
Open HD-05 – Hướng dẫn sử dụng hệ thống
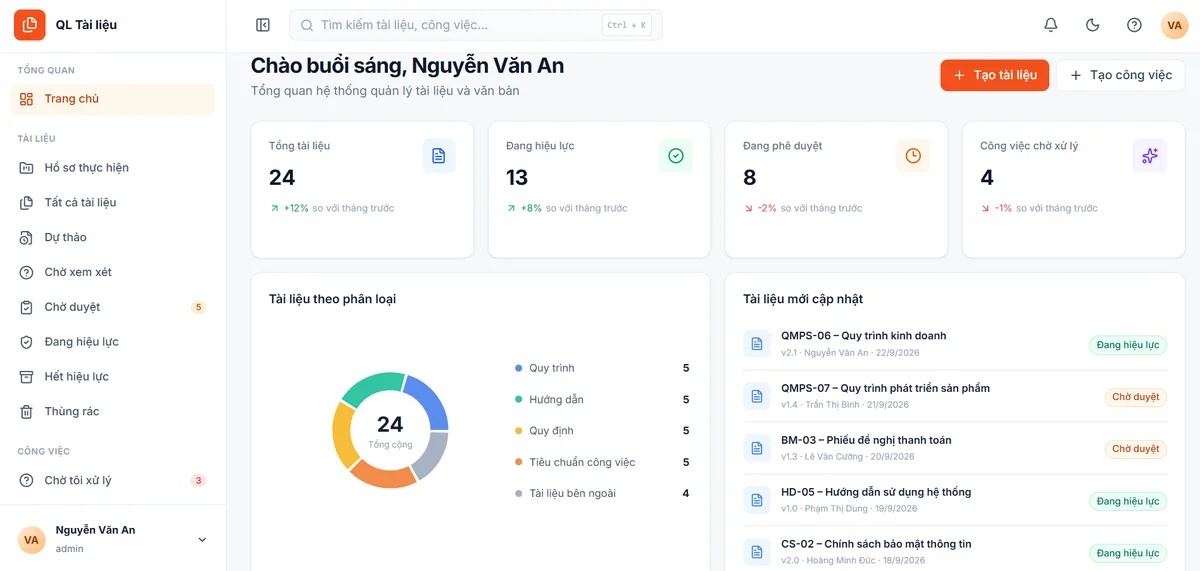[x=876, y=492]
